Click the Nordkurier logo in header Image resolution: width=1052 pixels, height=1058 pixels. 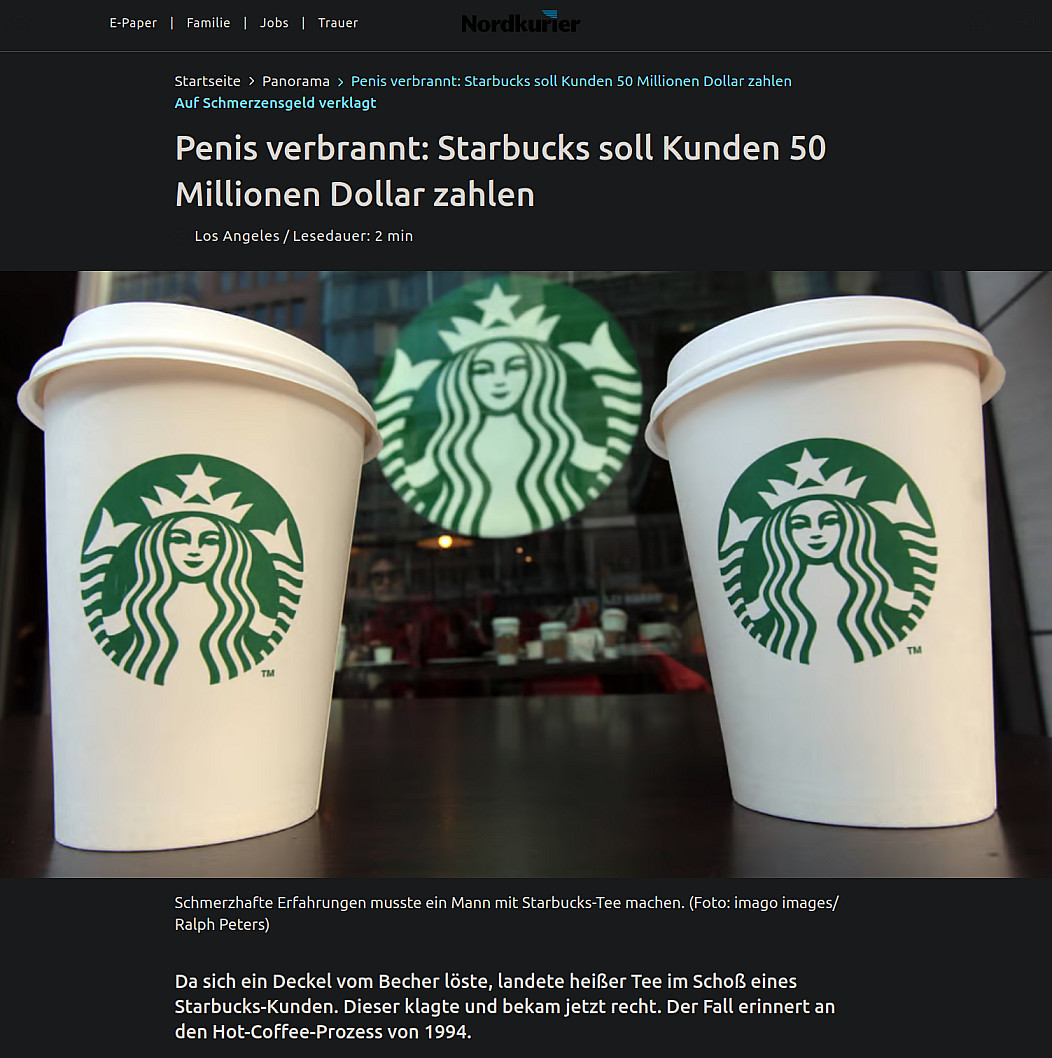pos(520,23)
